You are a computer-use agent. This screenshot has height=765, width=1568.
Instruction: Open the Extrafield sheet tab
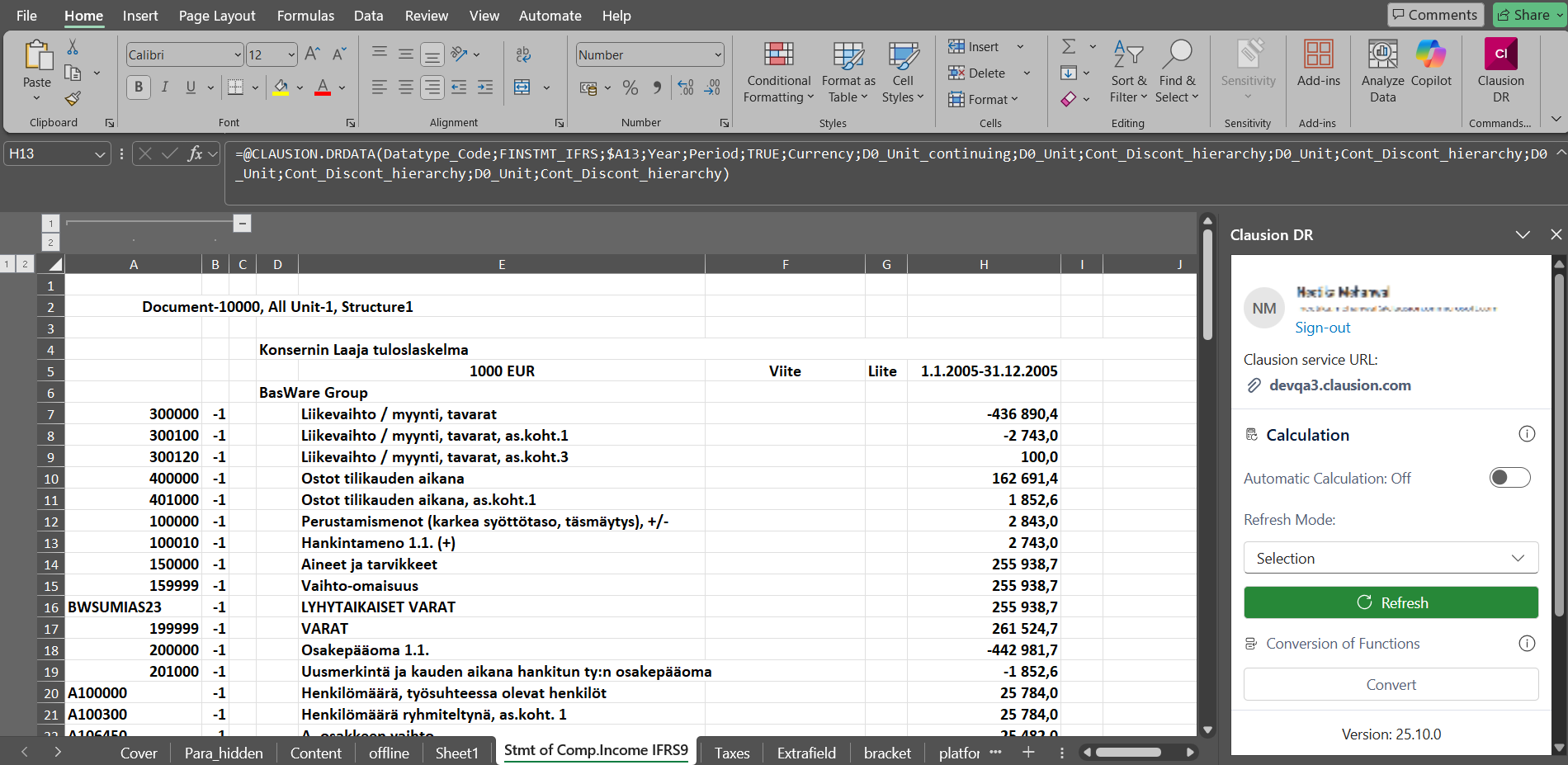806,753
